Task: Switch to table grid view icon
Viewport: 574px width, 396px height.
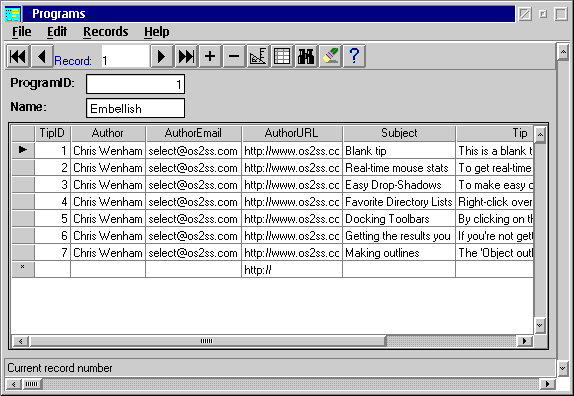Action: pos(282,56)
